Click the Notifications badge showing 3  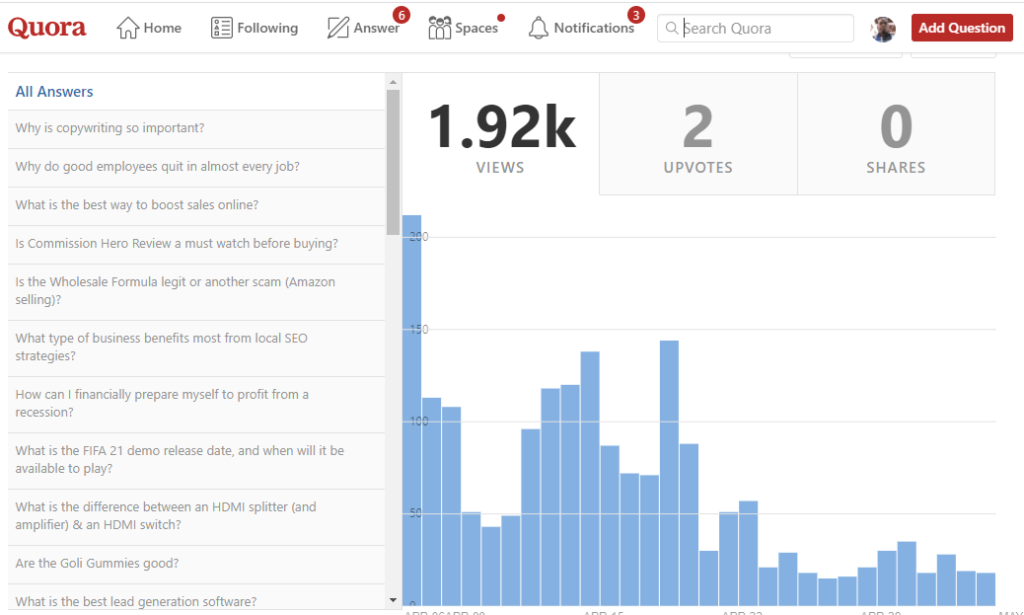pyautogui.click(x=635, y=14)
